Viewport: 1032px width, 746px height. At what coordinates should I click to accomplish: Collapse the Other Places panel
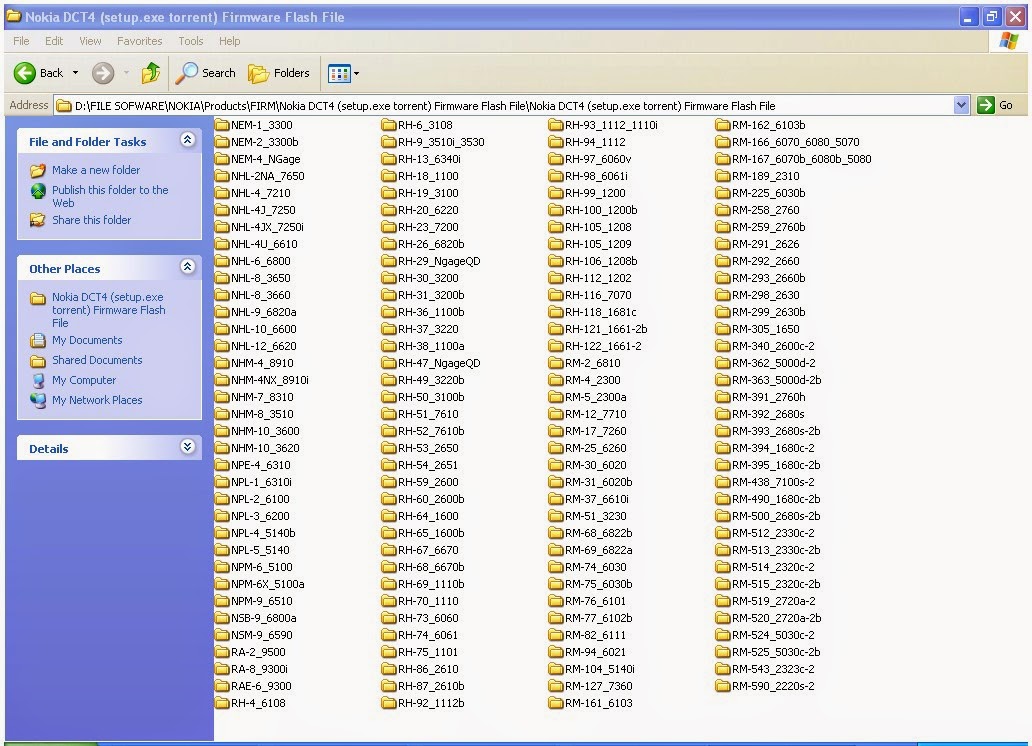click(188, 268)
